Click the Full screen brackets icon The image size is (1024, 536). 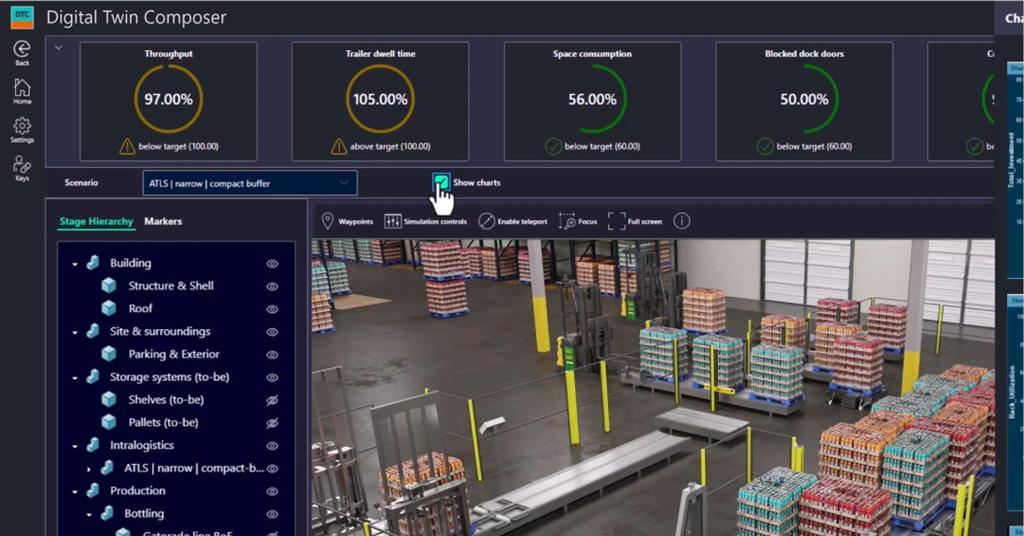click(x=616, y=221)
